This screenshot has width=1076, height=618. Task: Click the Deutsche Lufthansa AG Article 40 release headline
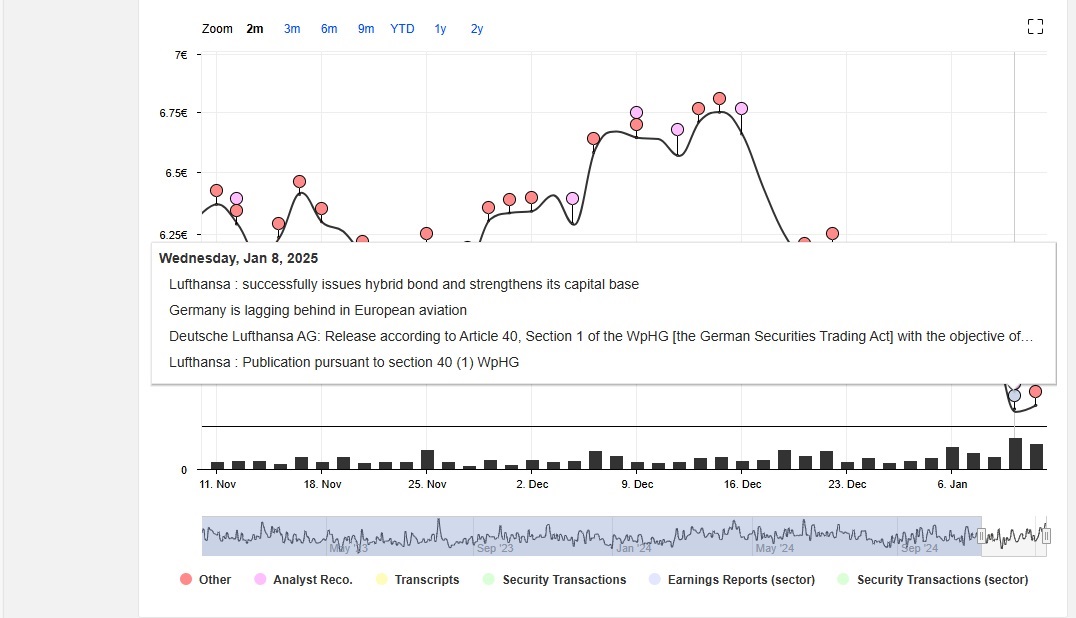[x=600, y=337]
